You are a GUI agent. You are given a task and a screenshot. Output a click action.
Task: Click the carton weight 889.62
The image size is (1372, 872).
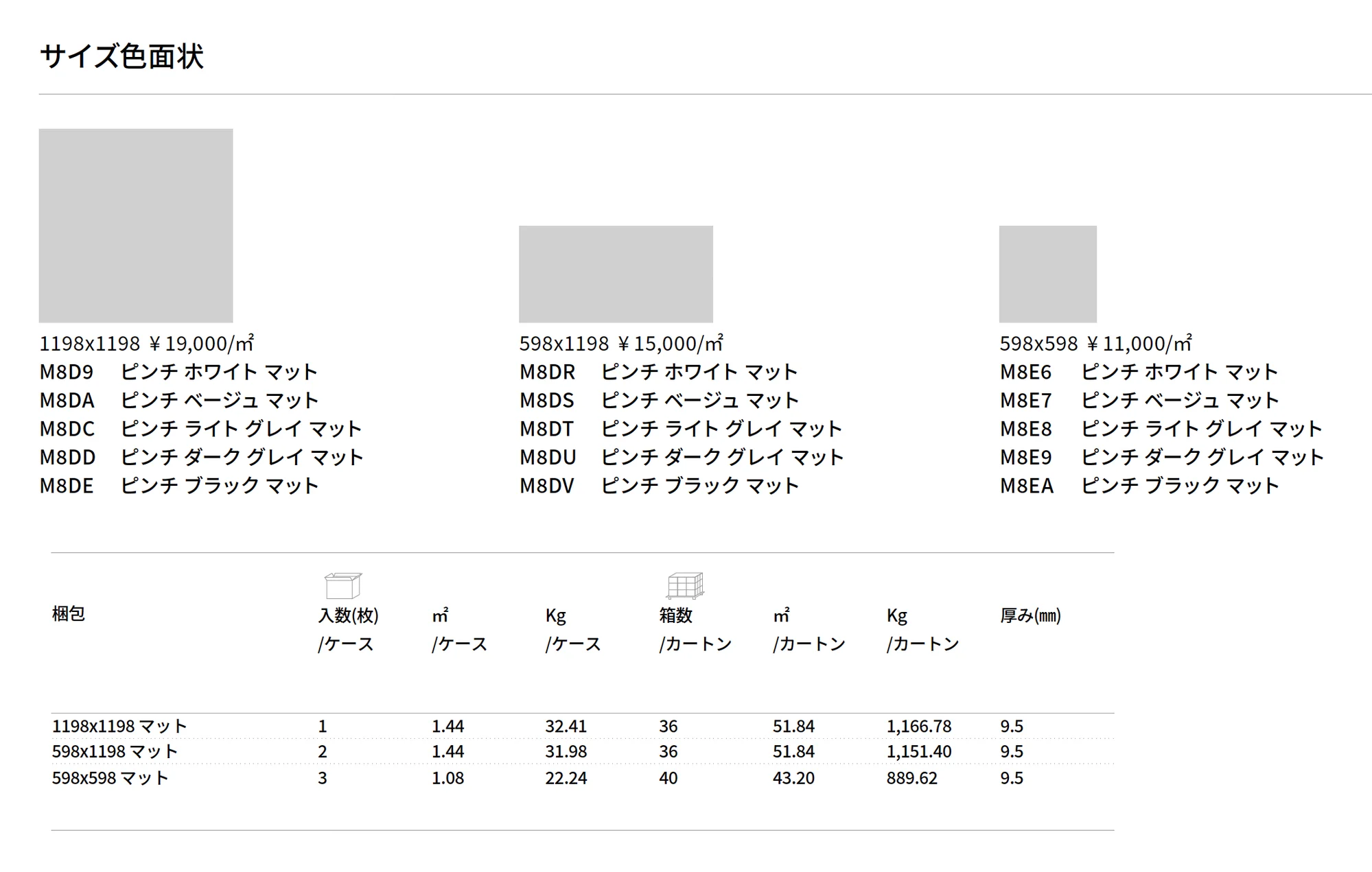click(911, 778)
